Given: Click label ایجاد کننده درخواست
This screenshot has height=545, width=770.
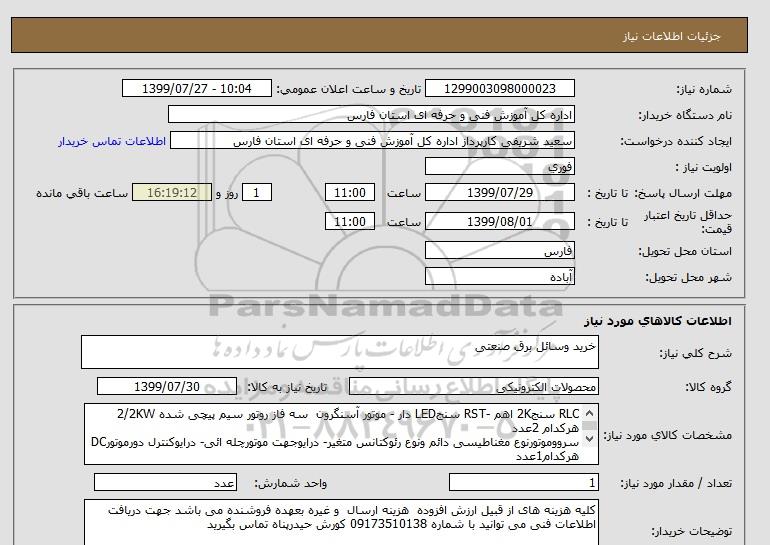Looking at the screenshot, I should [x=676, y=141].
